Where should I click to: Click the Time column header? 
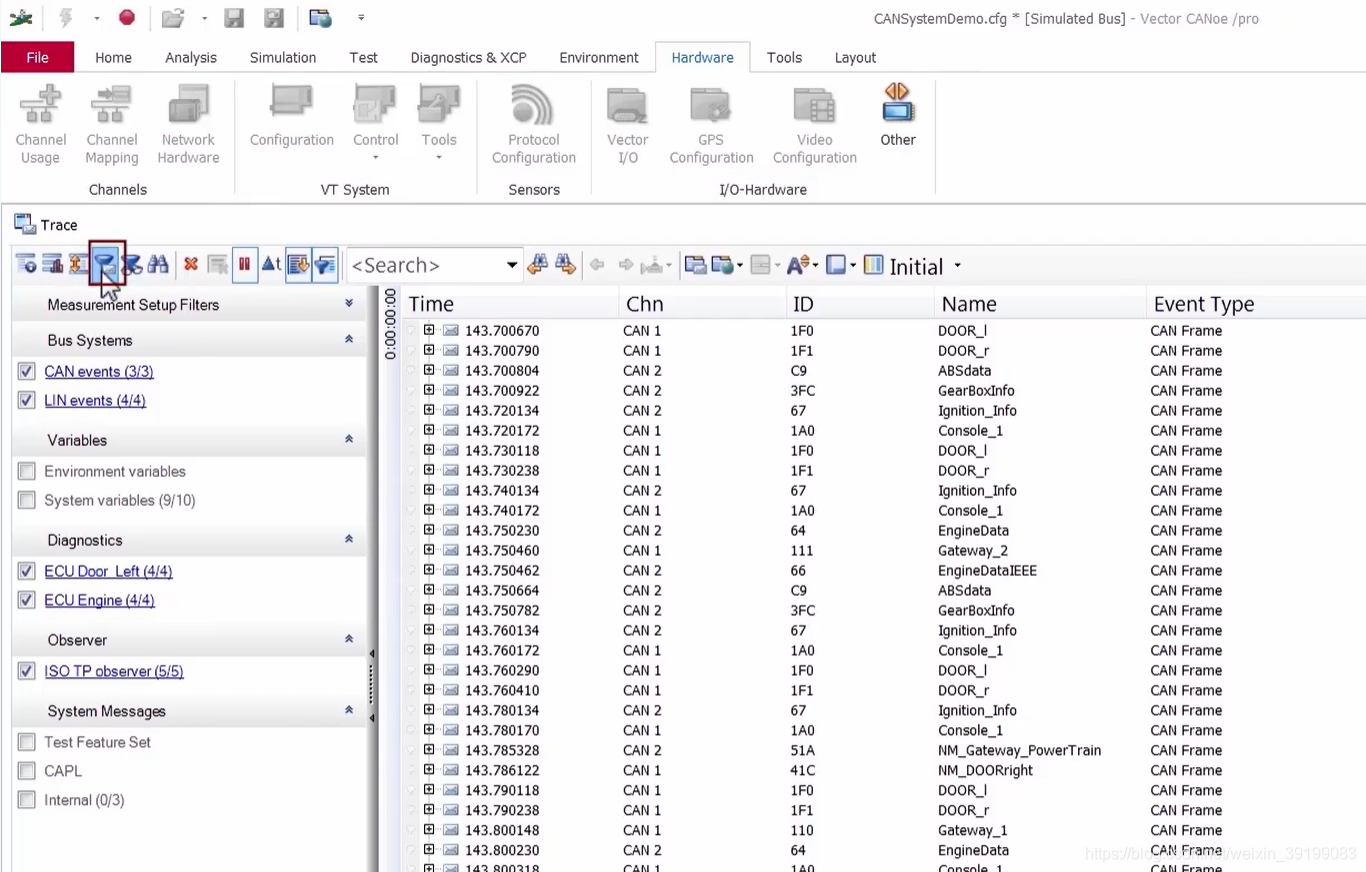tap(510, 304)
